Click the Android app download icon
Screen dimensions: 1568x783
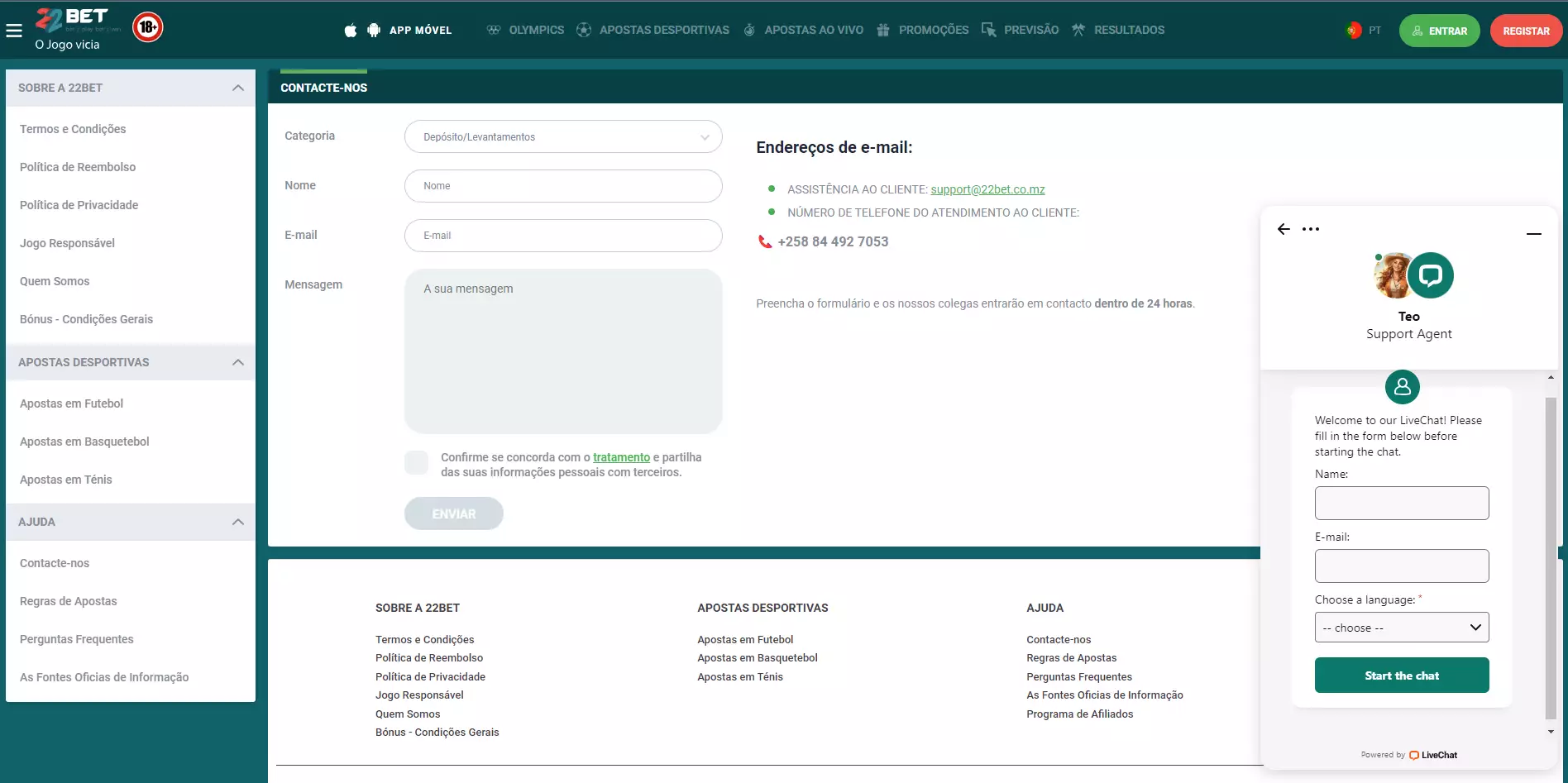tap(374, 31)
